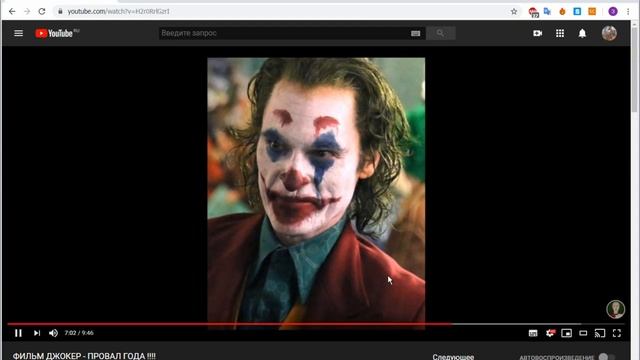Enter fullscreen mode
This screenshot has width=640, height=360.
pos(617,333)
